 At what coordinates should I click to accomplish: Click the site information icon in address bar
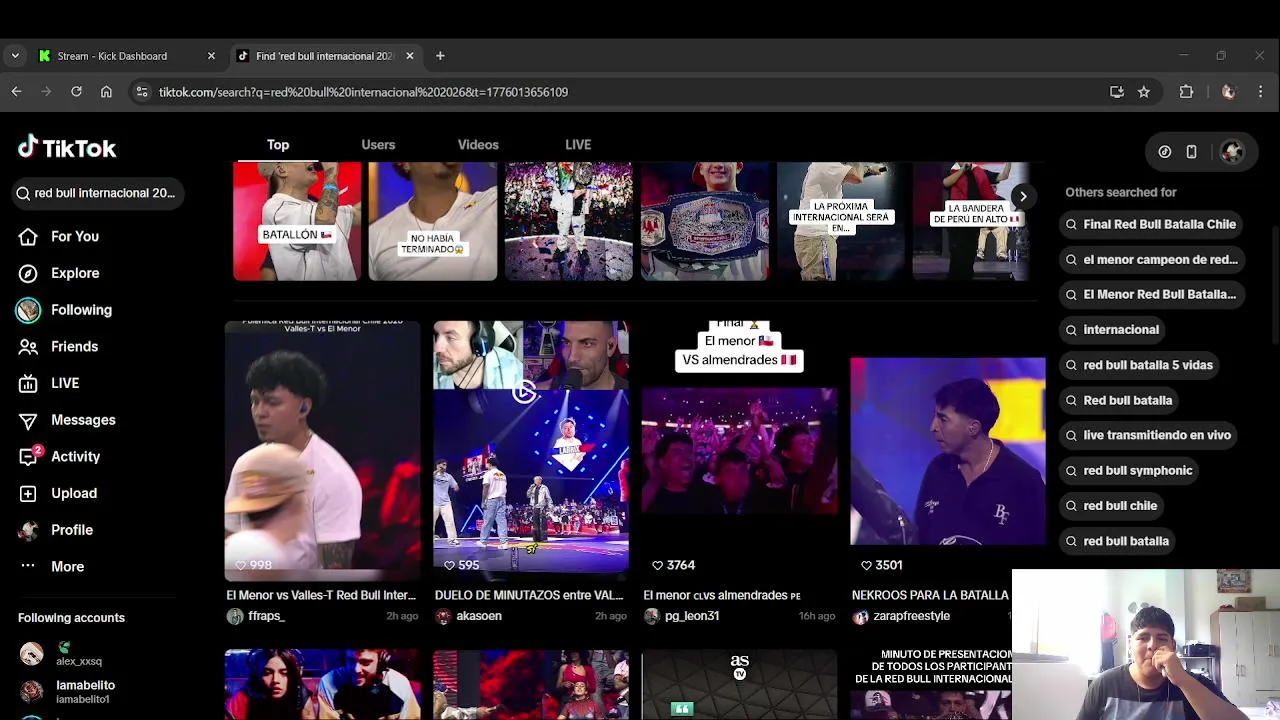click(142, 92)
